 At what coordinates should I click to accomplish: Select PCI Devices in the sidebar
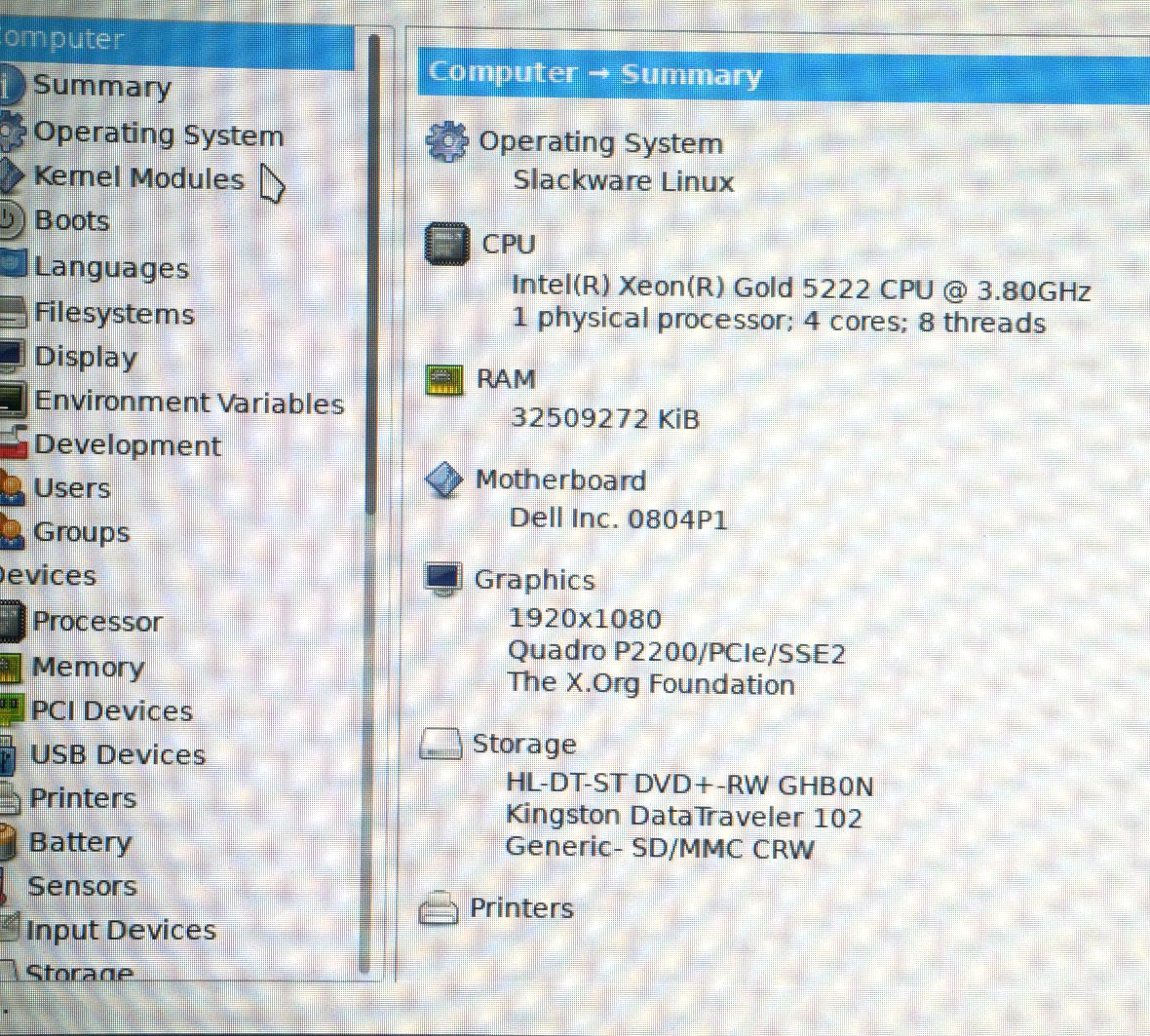[x=111, y=710]
